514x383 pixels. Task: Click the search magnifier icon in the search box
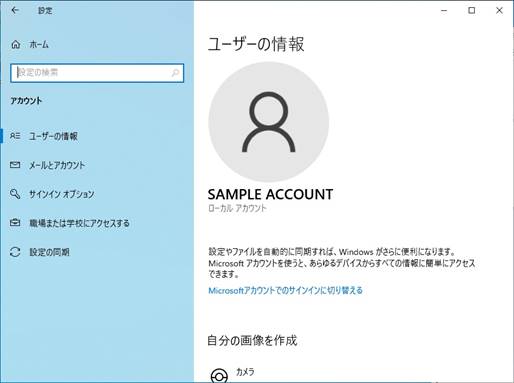(175, 73)
